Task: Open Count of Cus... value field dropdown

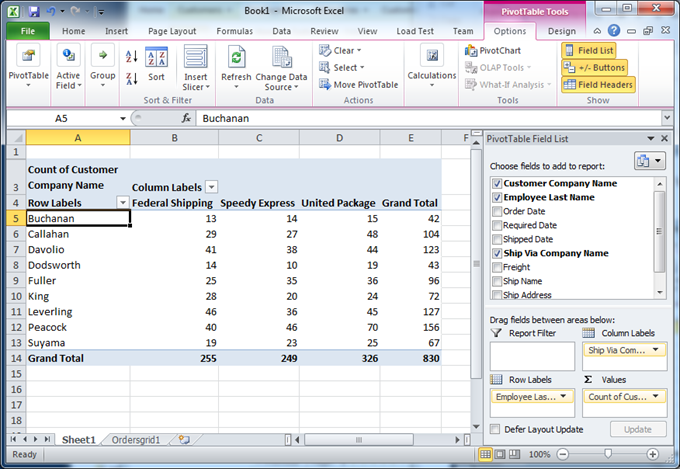Action: pyautogui.click(x=655, y=396)
